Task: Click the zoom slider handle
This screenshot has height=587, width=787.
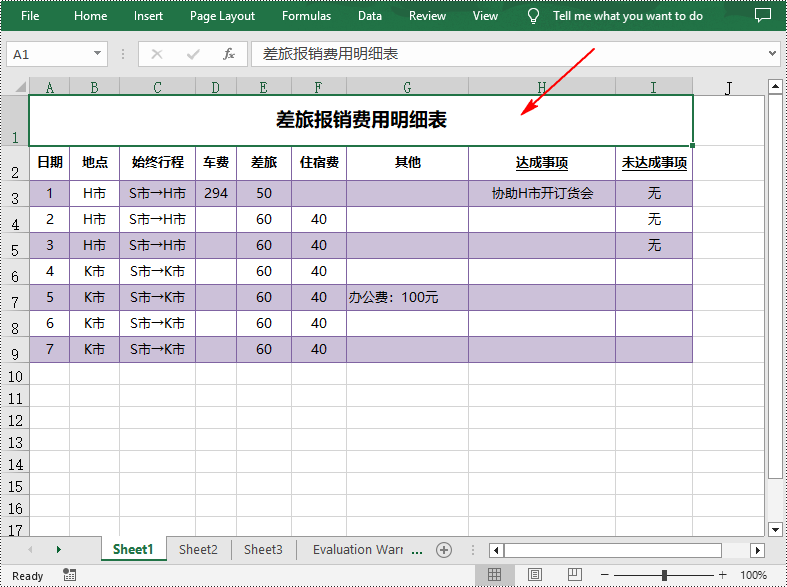Action: [x=664, y=575]
